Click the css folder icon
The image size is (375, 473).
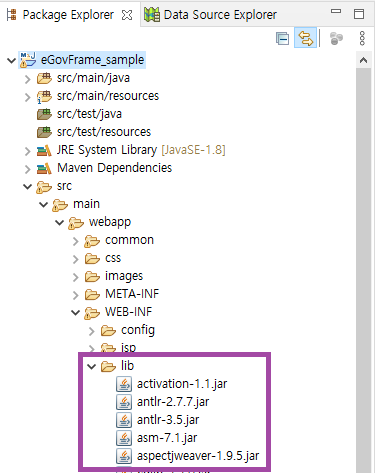coord(92,258)
